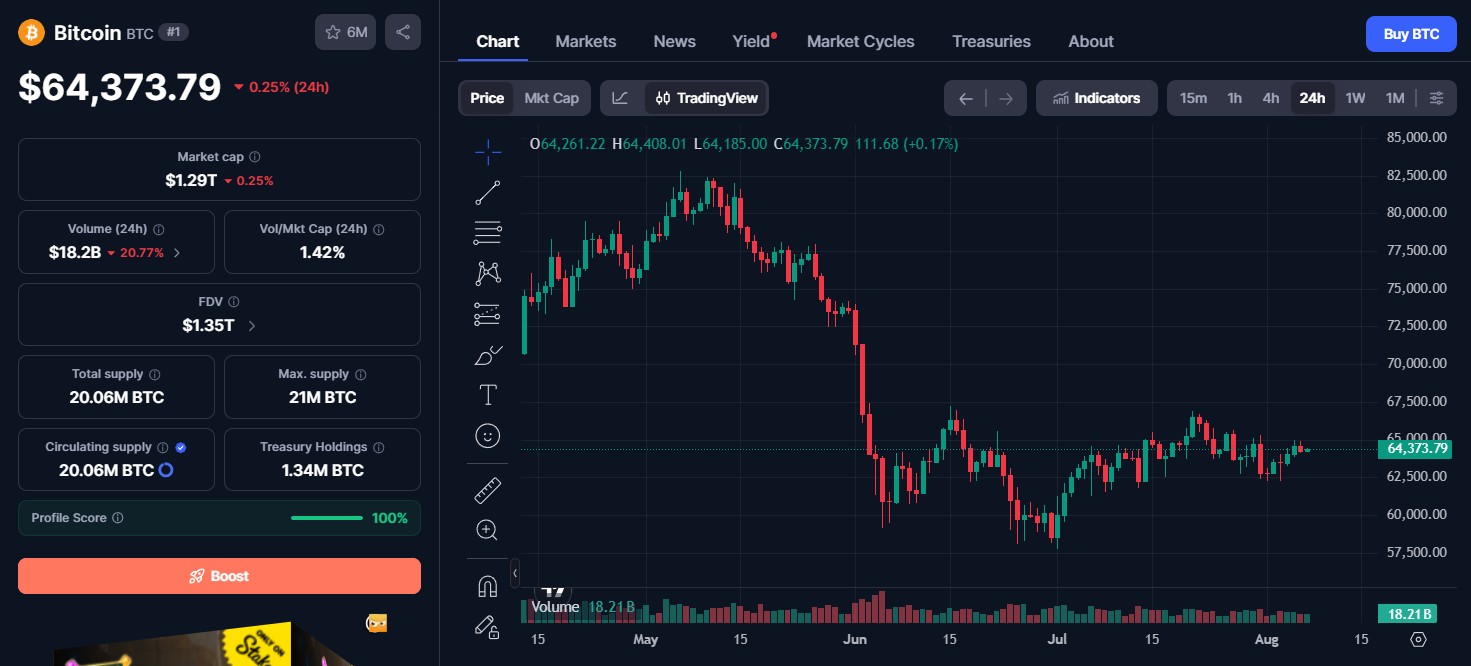This screenshot has width=1471, height=666.
Task: Click the share icon button
Action: pos(403,32)
